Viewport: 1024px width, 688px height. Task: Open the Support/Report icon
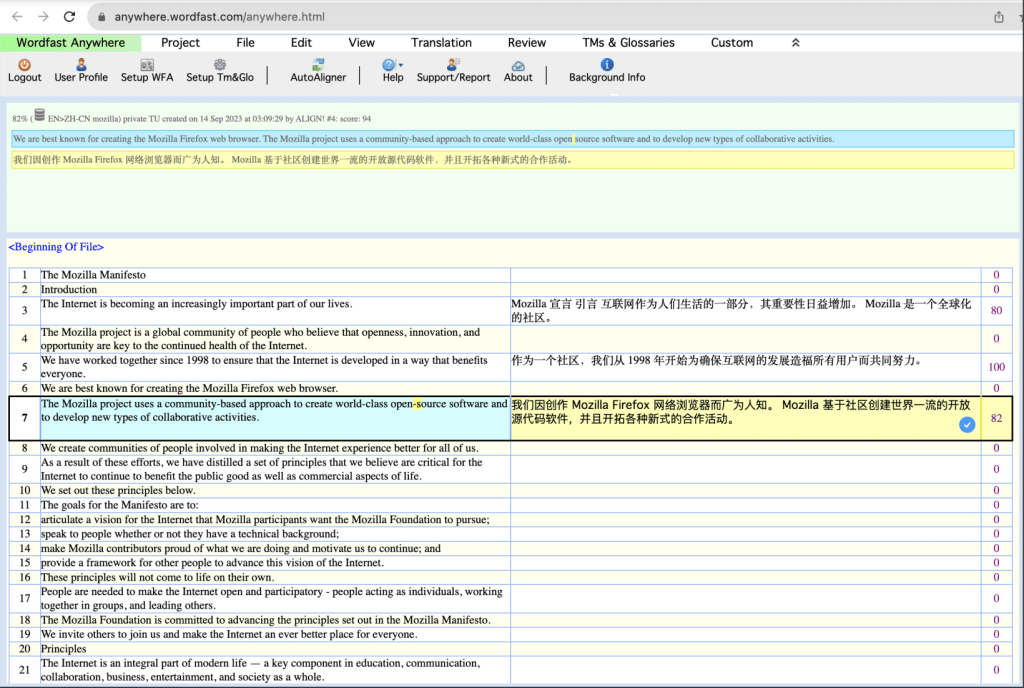tap(453, 65)
